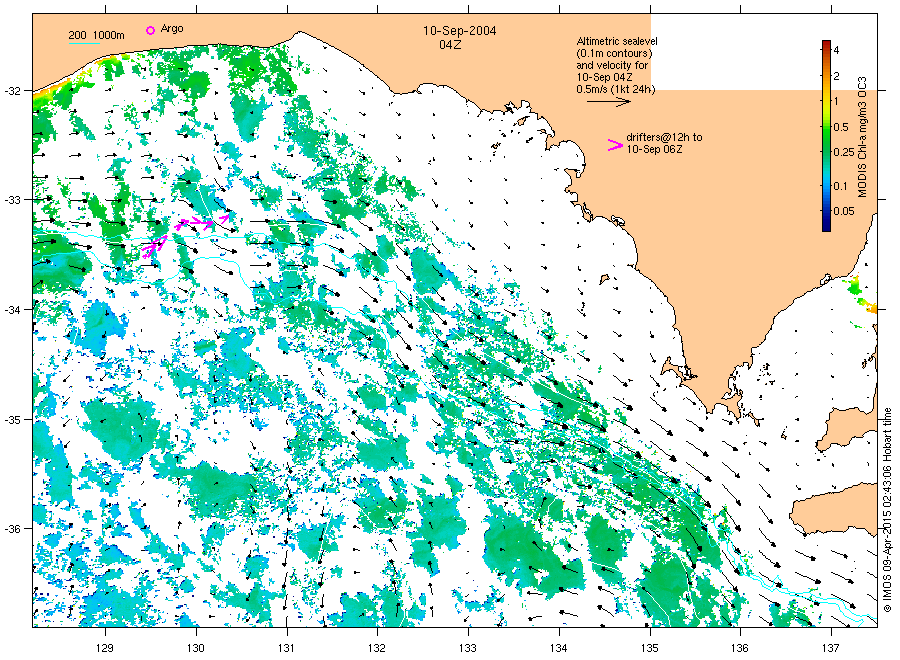Click latitude axis label '-35'

pyautogui.click(x=13, y=420)
